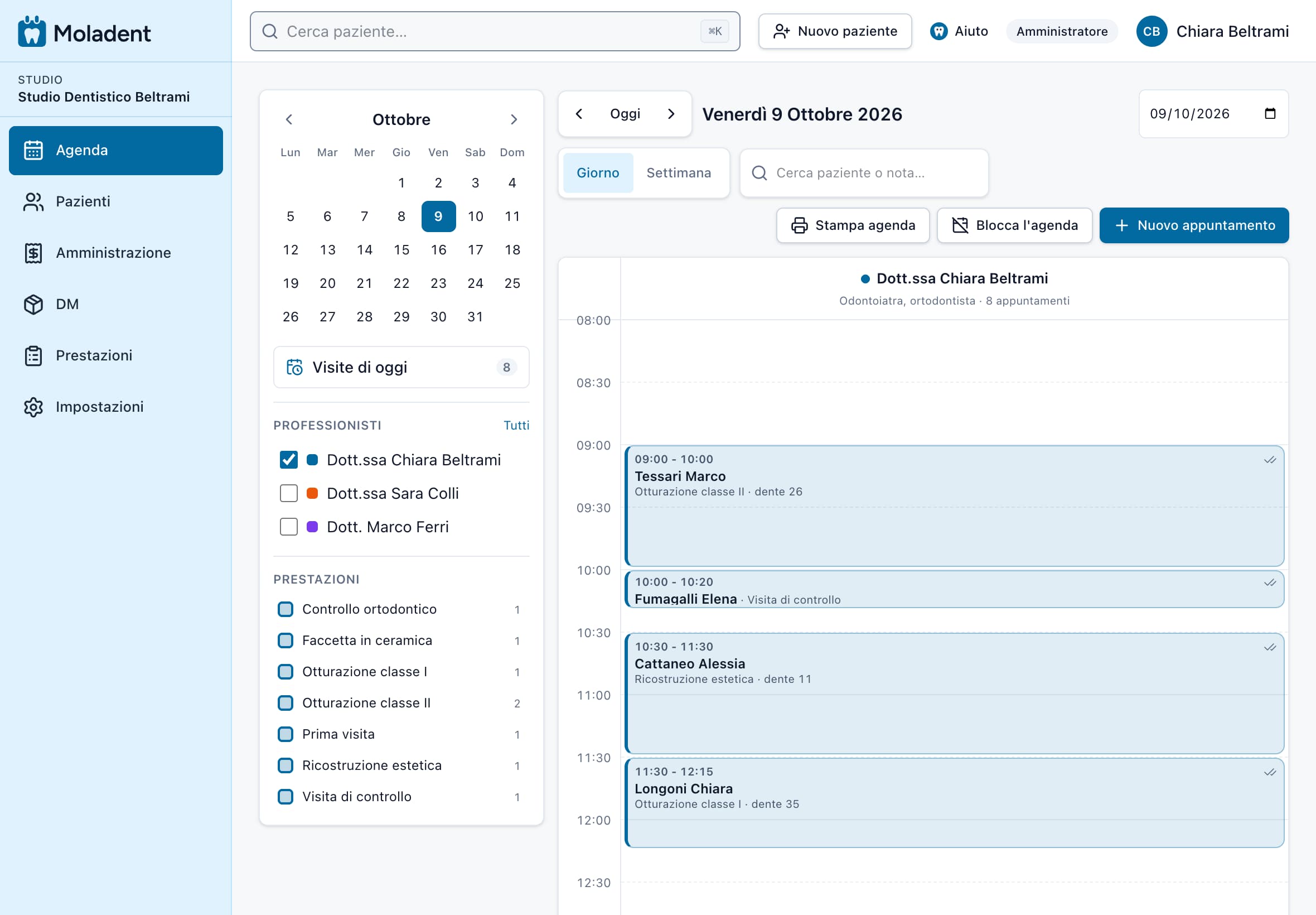Check Dott.ssa Sara Colli checkbox
The width and height of the screenshot is (1316, 915).
click(x=289, y=493)
